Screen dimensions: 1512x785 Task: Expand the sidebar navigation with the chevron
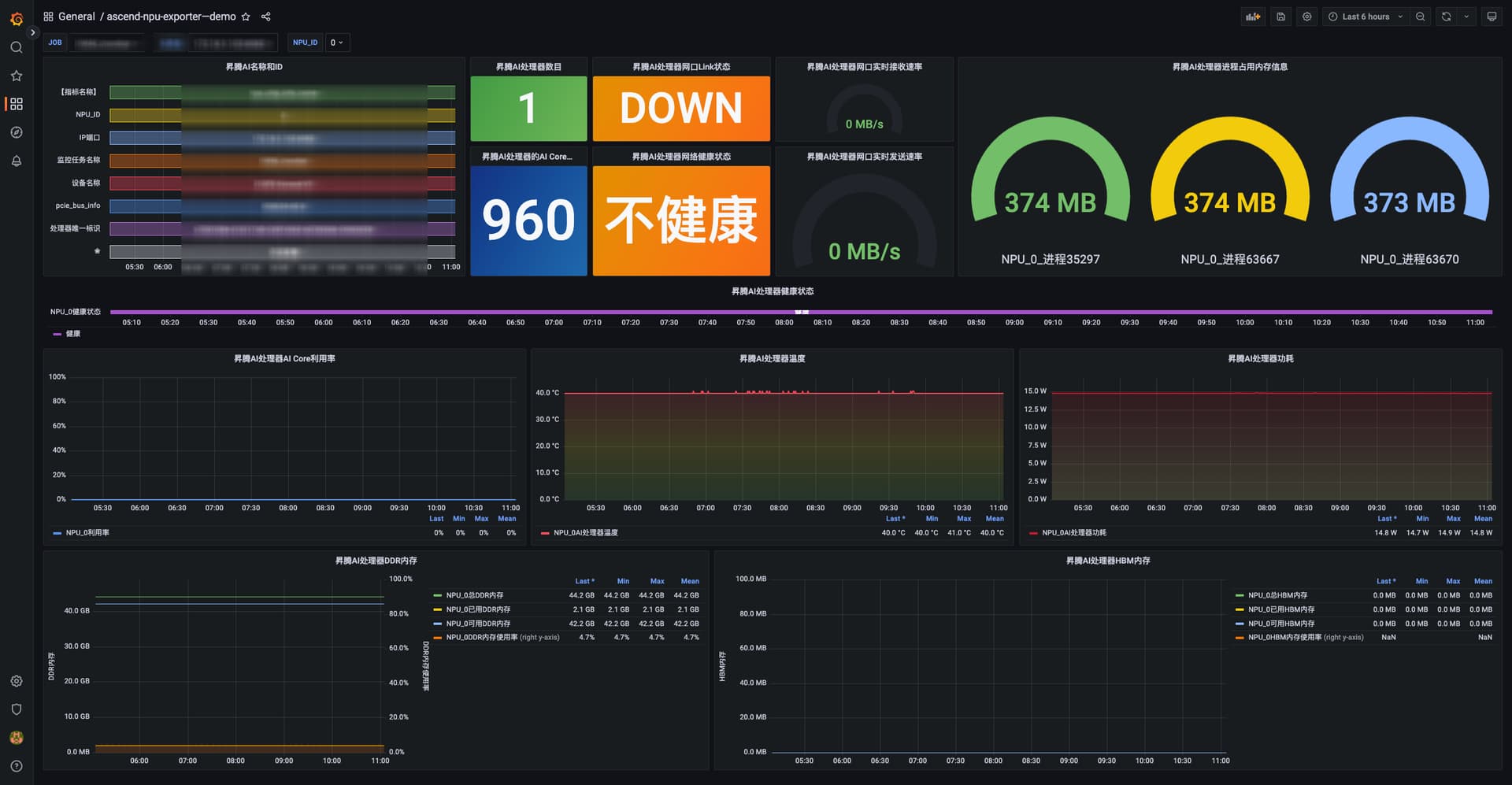pyautogui.click(x=33, y=32)
